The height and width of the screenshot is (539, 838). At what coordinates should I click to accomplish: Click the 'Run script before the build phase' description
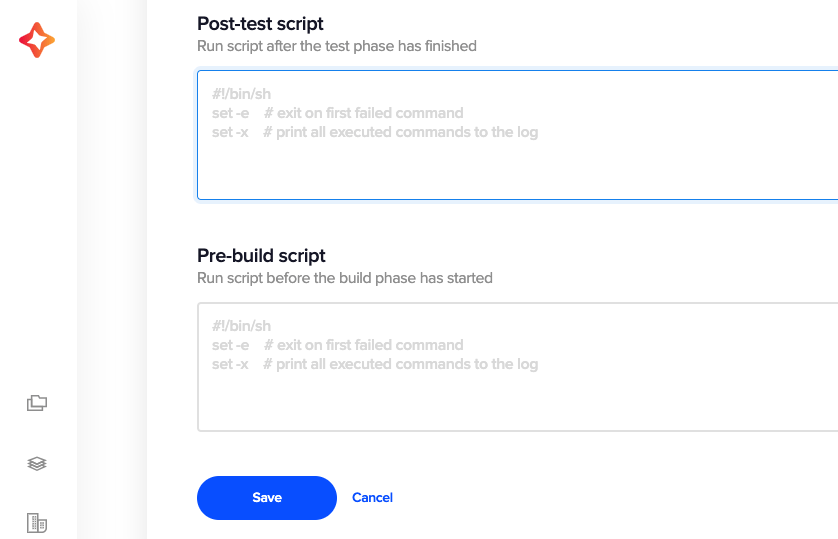[x=345, y=278]
